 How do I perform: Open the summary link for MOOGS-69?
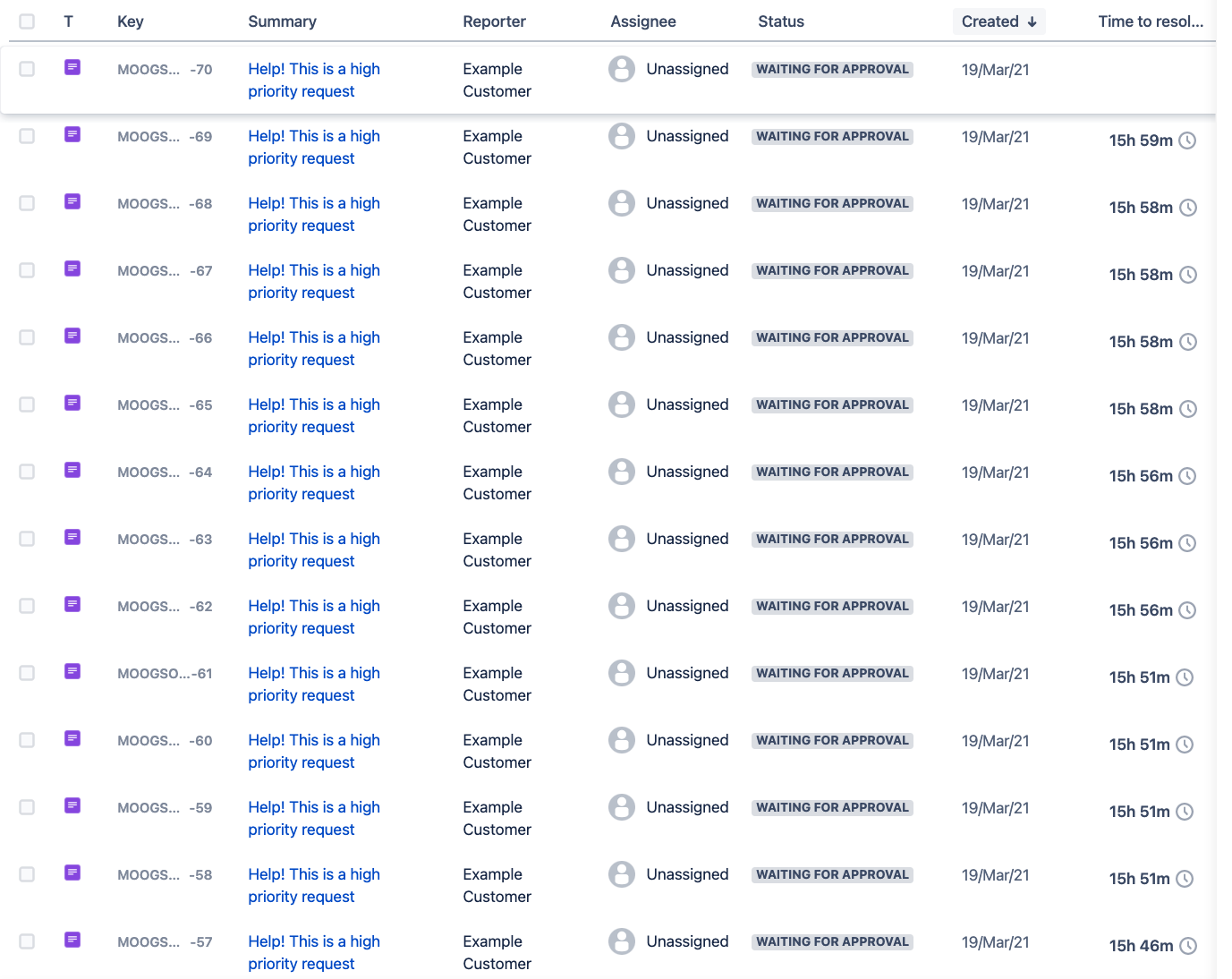click(314, 147)
